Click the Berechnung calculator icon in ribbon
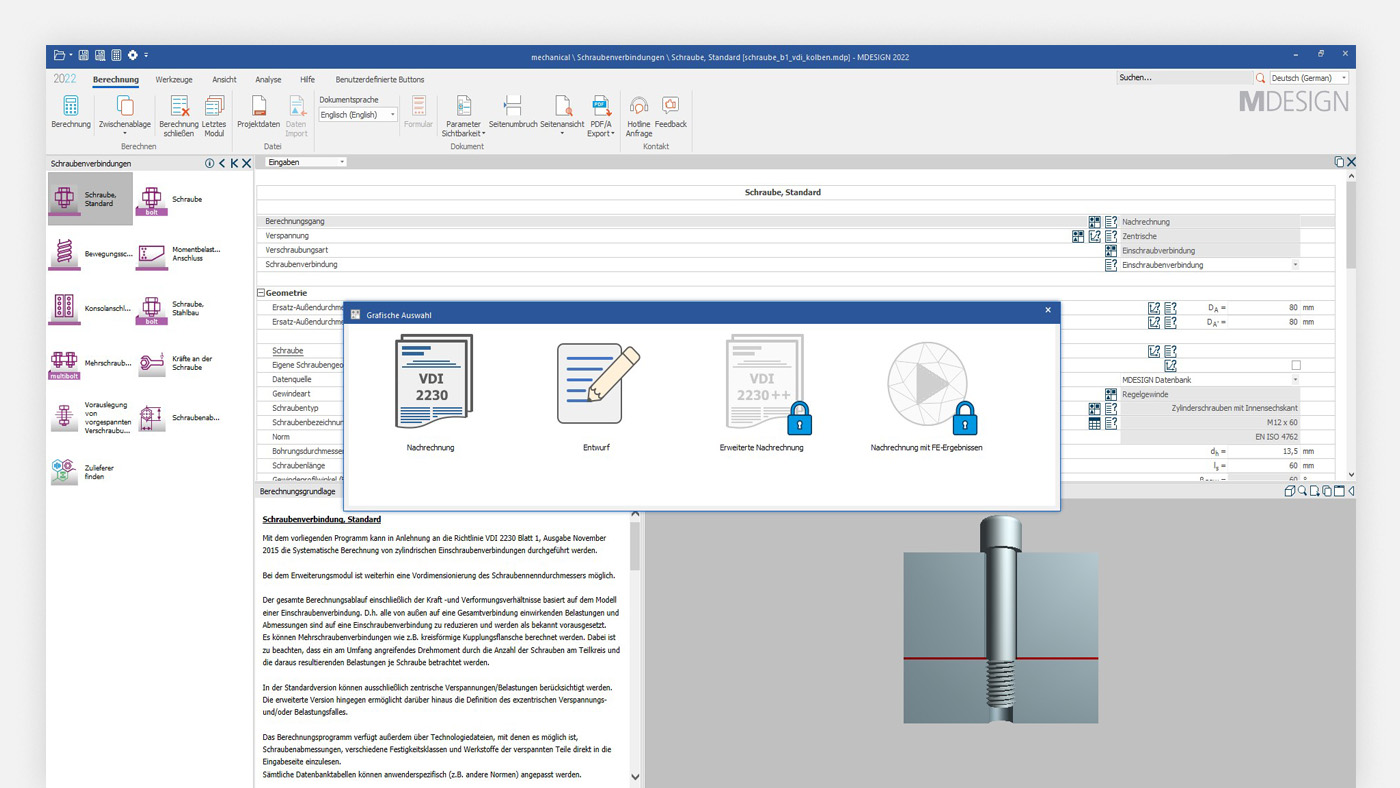This screenshot has width=1400, height=788. tap(71, 106)
